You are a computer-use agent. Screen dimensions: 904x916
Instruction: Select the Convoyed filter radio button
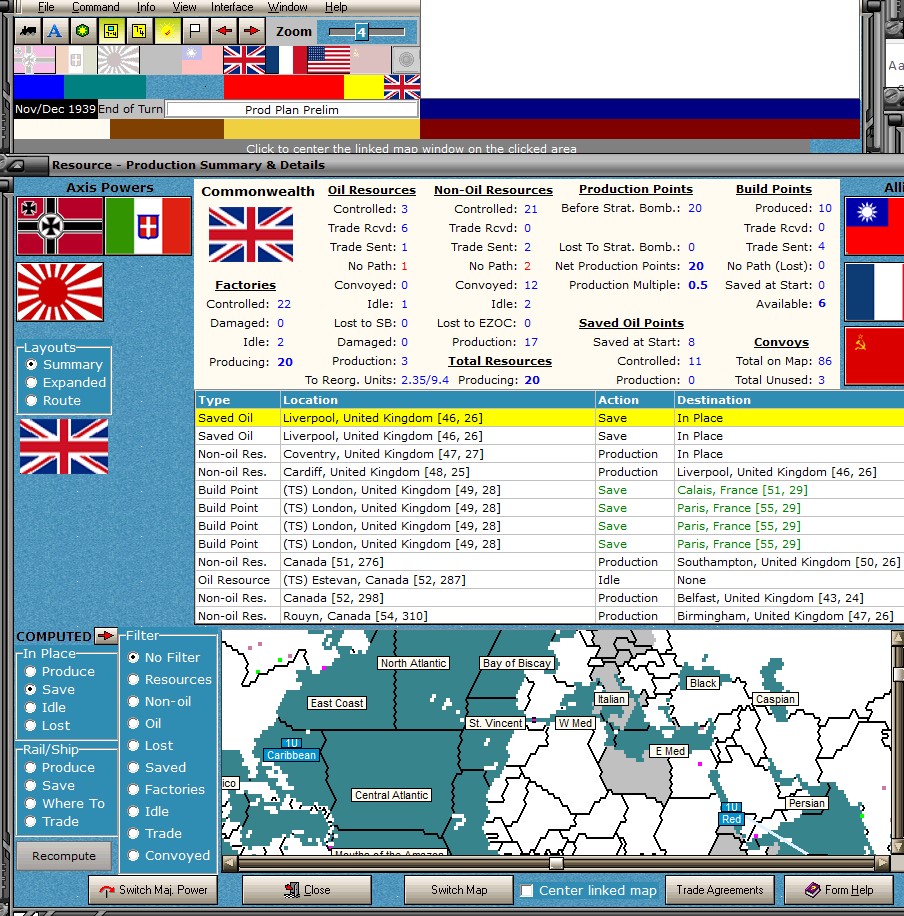click(134, 856)
